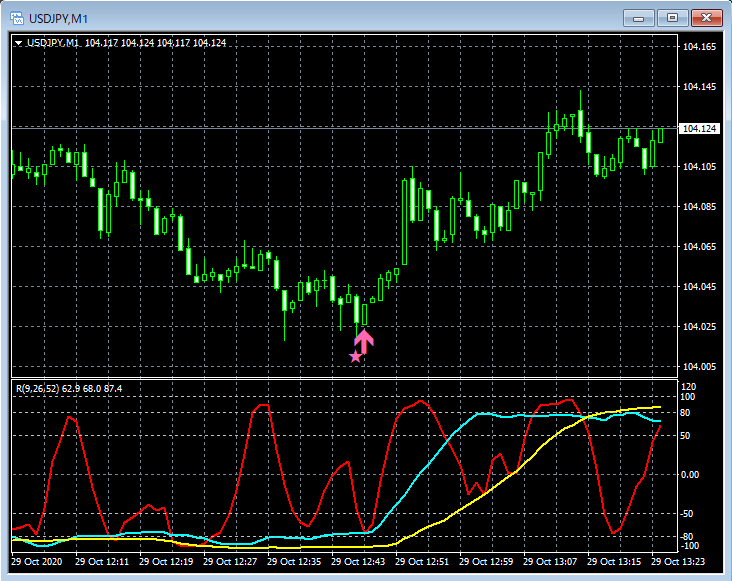
Task: Click the 104.124 current price label
Action: pos(699,128)
